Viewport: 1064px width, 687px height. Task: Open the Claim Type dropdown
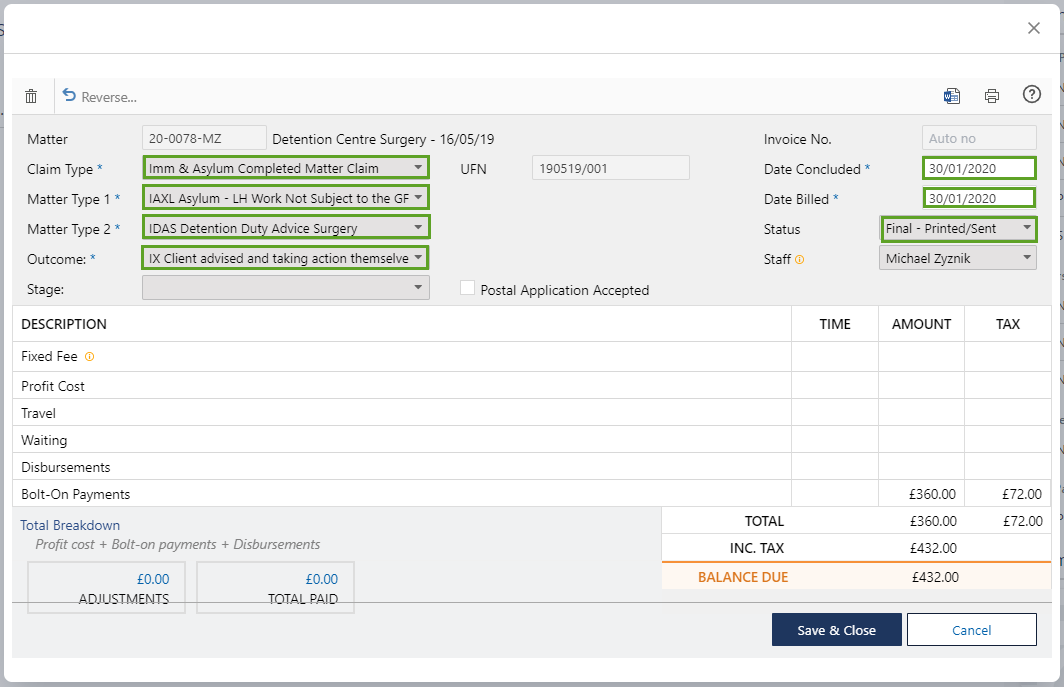click(286, 169)
